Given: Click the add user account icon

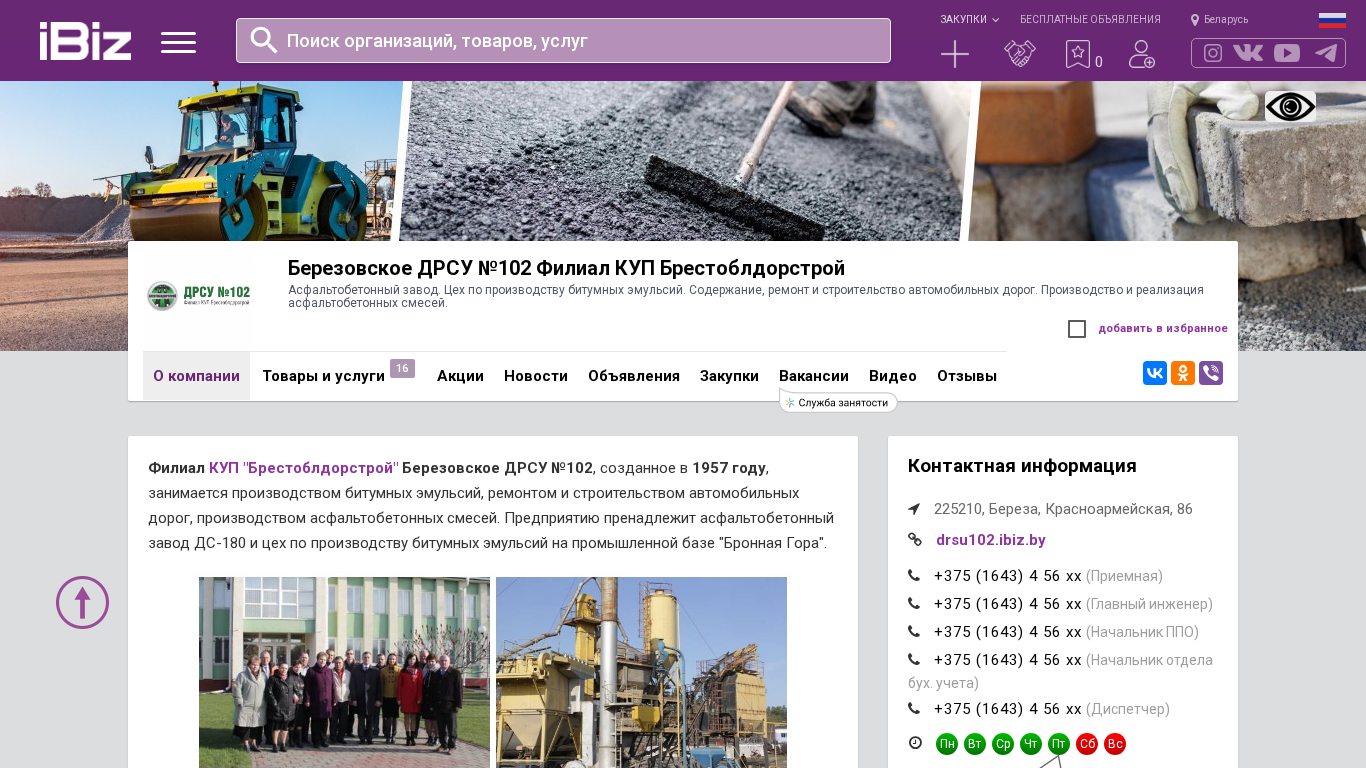Looking at the screenshot, I should [x=1141, y=54].
